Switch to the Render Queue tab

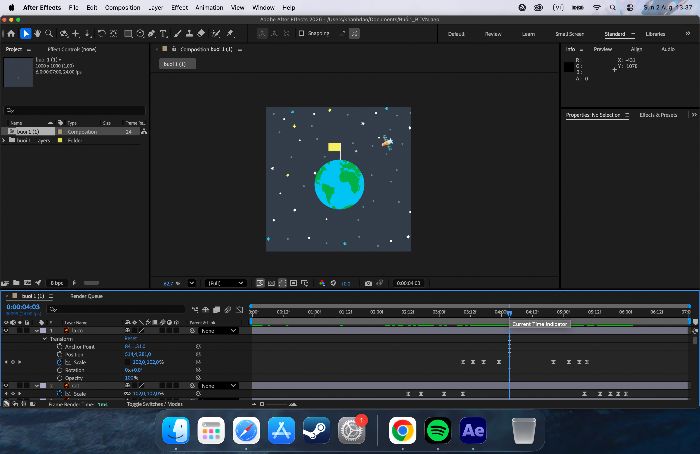[x=87, y=296]
